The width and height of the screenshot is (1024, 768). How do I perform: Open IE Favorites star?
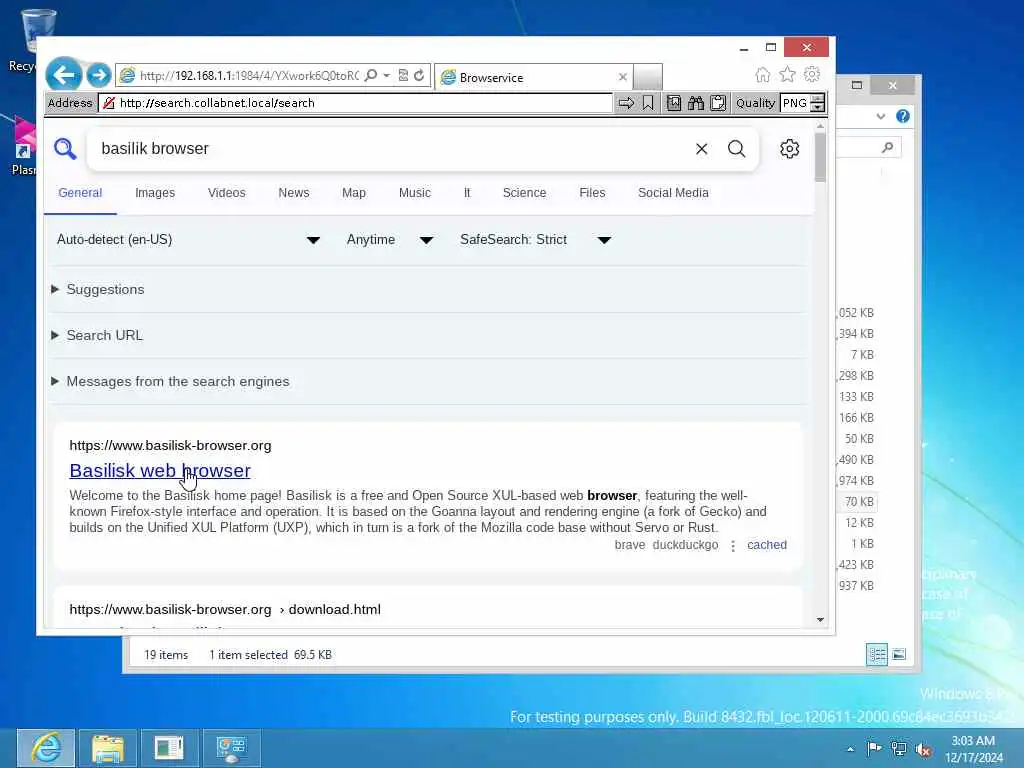tap(788, 74)
